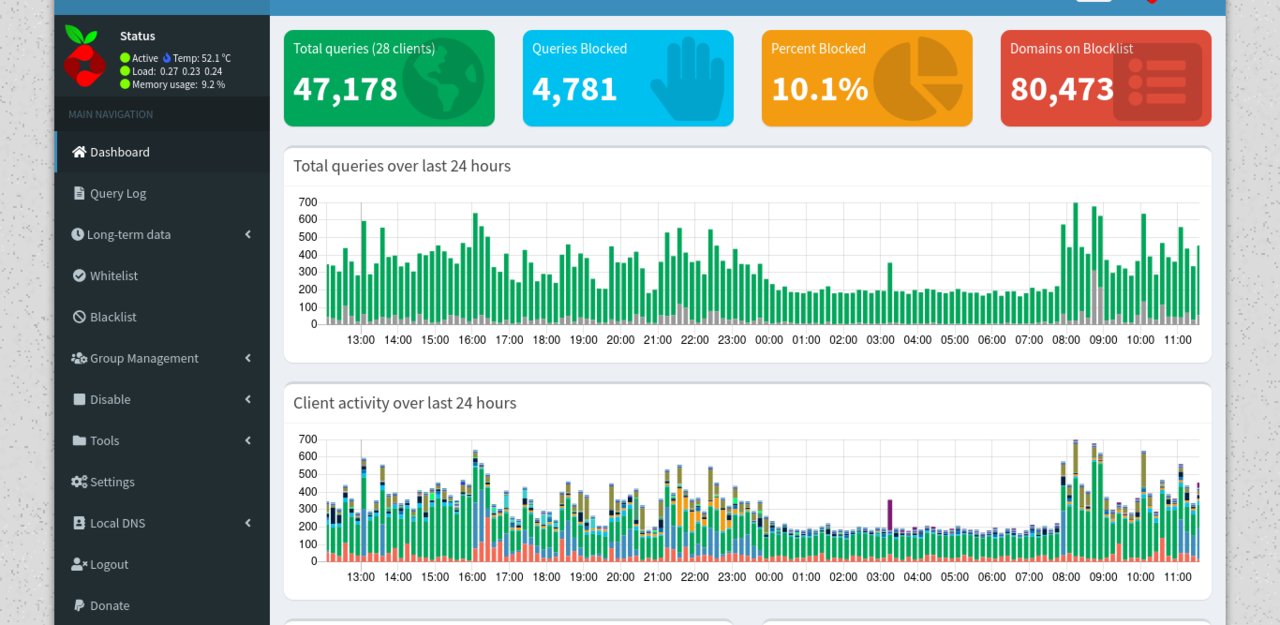Click the 10.1% percent blocked value
The width and height of the screenshot is (1280, 625).
pos(819,89)
